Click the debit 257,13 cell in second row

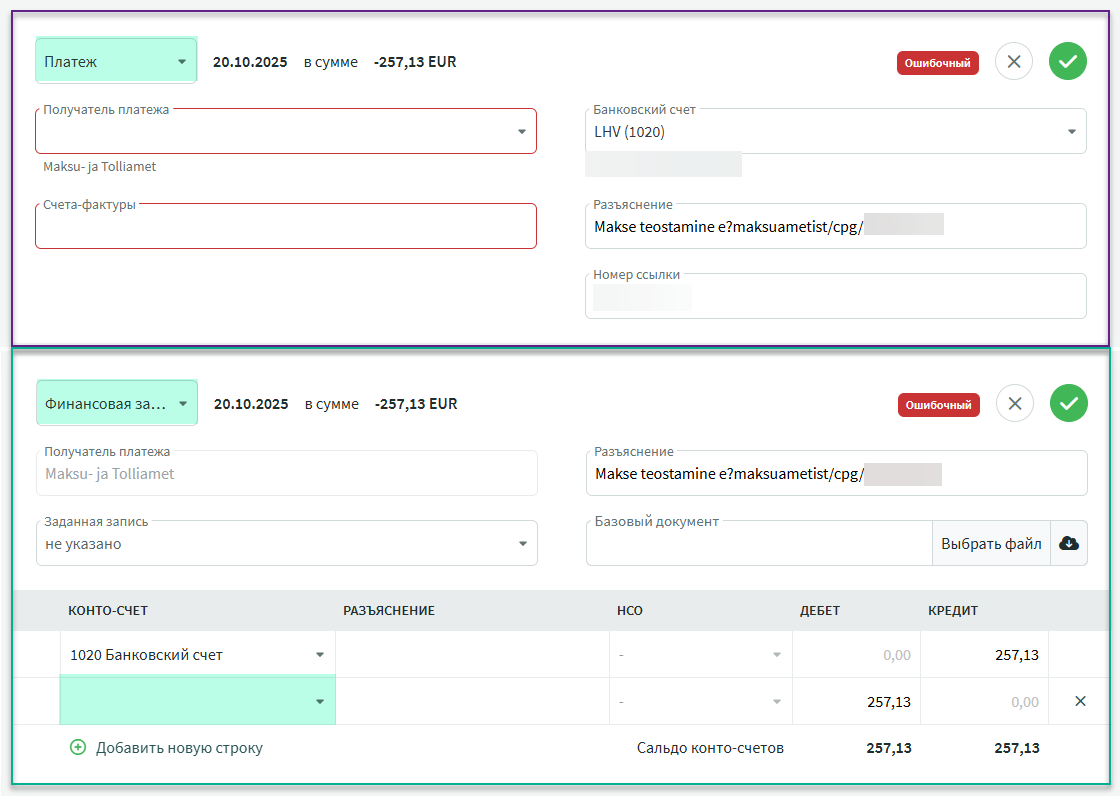(x=856, y=702)
